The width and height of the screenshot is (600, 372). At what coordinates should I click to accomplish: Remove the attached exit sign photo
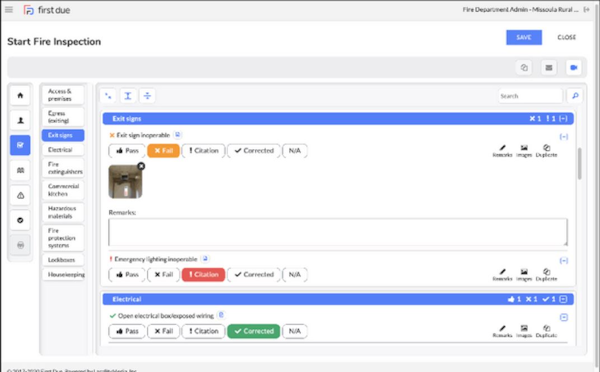(x=141, y=166)
